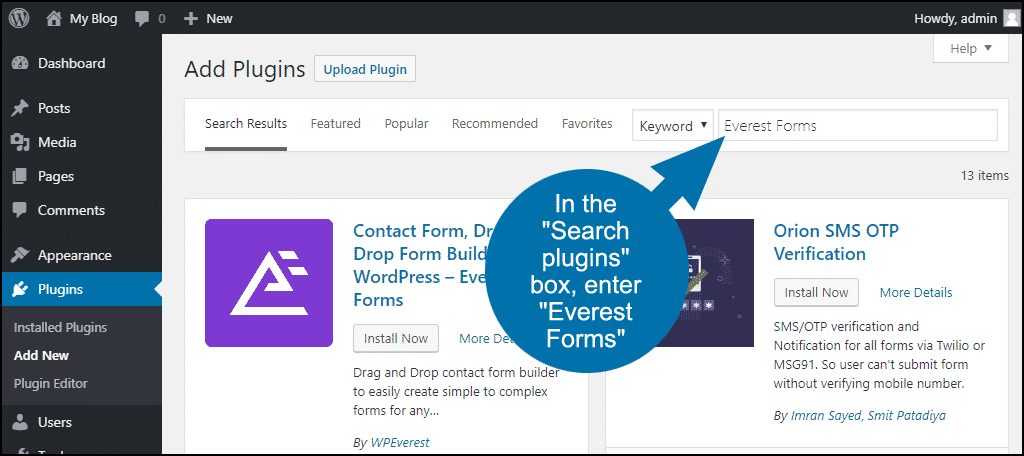Expand the Help dropdown tab
The width and height of the screenshot is (1024, 456).
971,48
